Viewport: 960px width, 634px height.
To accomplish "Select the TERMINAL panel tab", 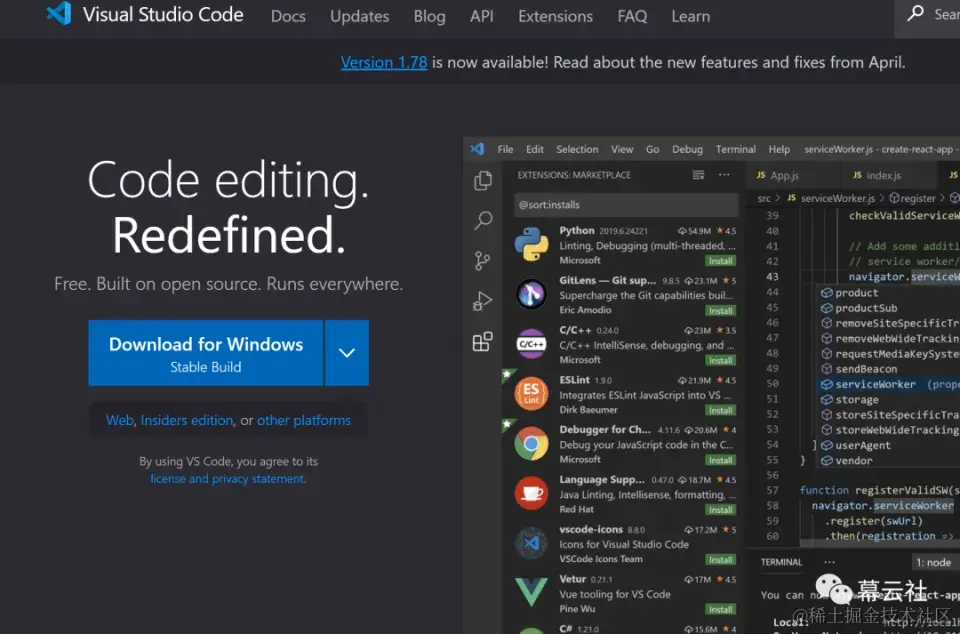I will [781, 562].
